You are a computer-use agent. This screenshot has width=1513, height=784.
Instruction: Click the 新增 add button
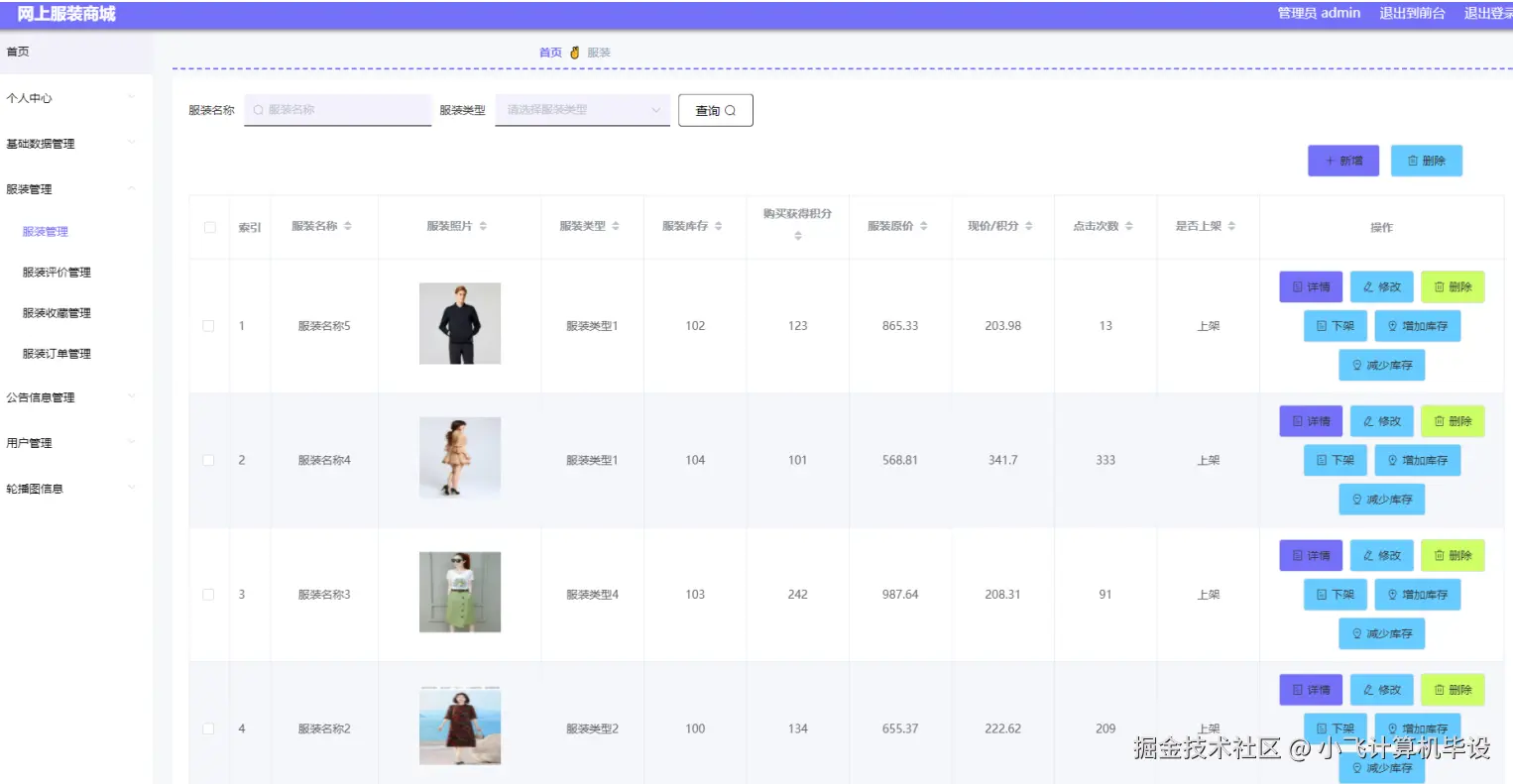[x=1343, y=161]
